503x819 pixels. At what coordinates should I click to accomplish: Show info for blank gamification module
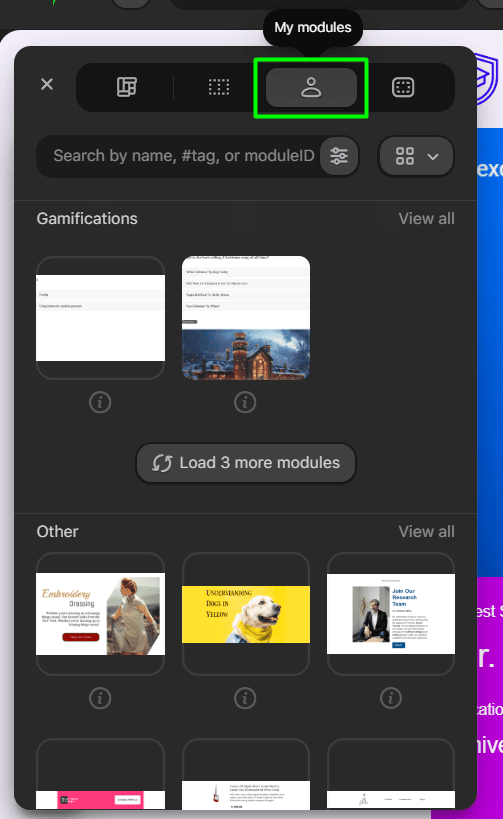point(100,402)
